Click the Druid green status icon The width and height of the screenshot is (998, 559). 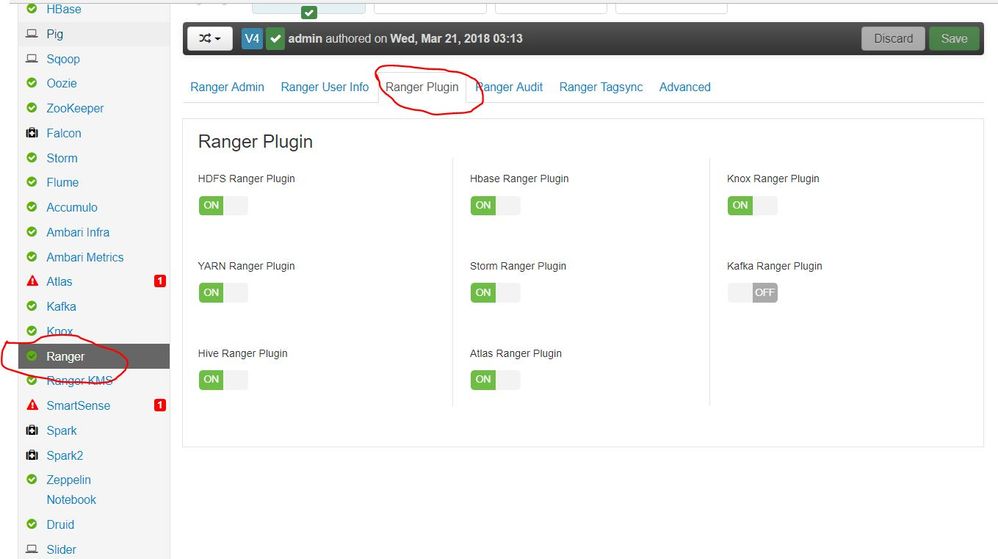click(32, 524)
